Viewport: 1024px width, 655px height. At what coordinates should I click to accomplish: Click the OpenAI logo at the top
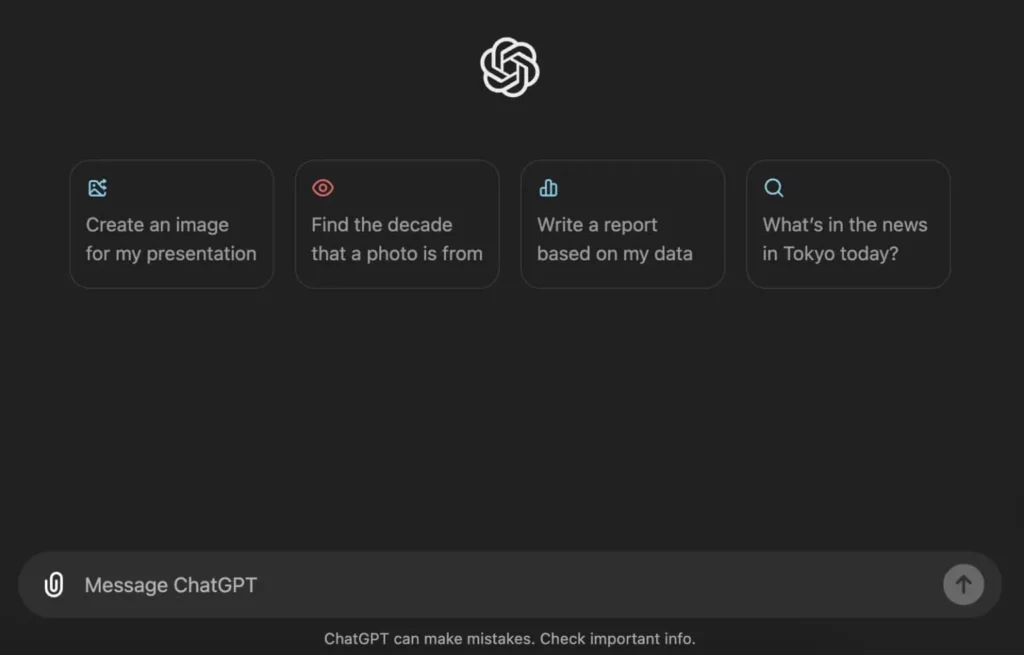coord(510,67)
